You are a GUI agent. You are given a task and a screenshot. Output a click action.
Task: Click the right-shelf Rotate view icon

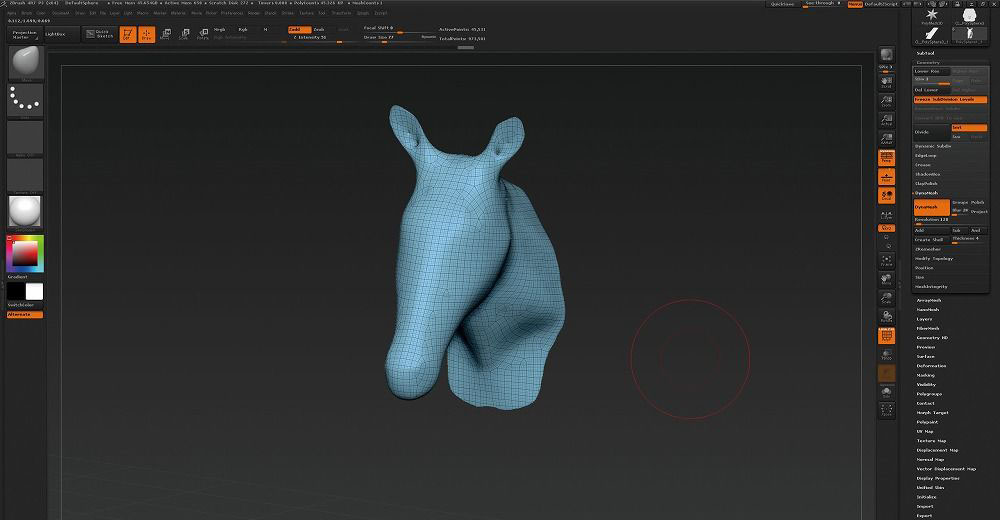click(x=886, y=316)
